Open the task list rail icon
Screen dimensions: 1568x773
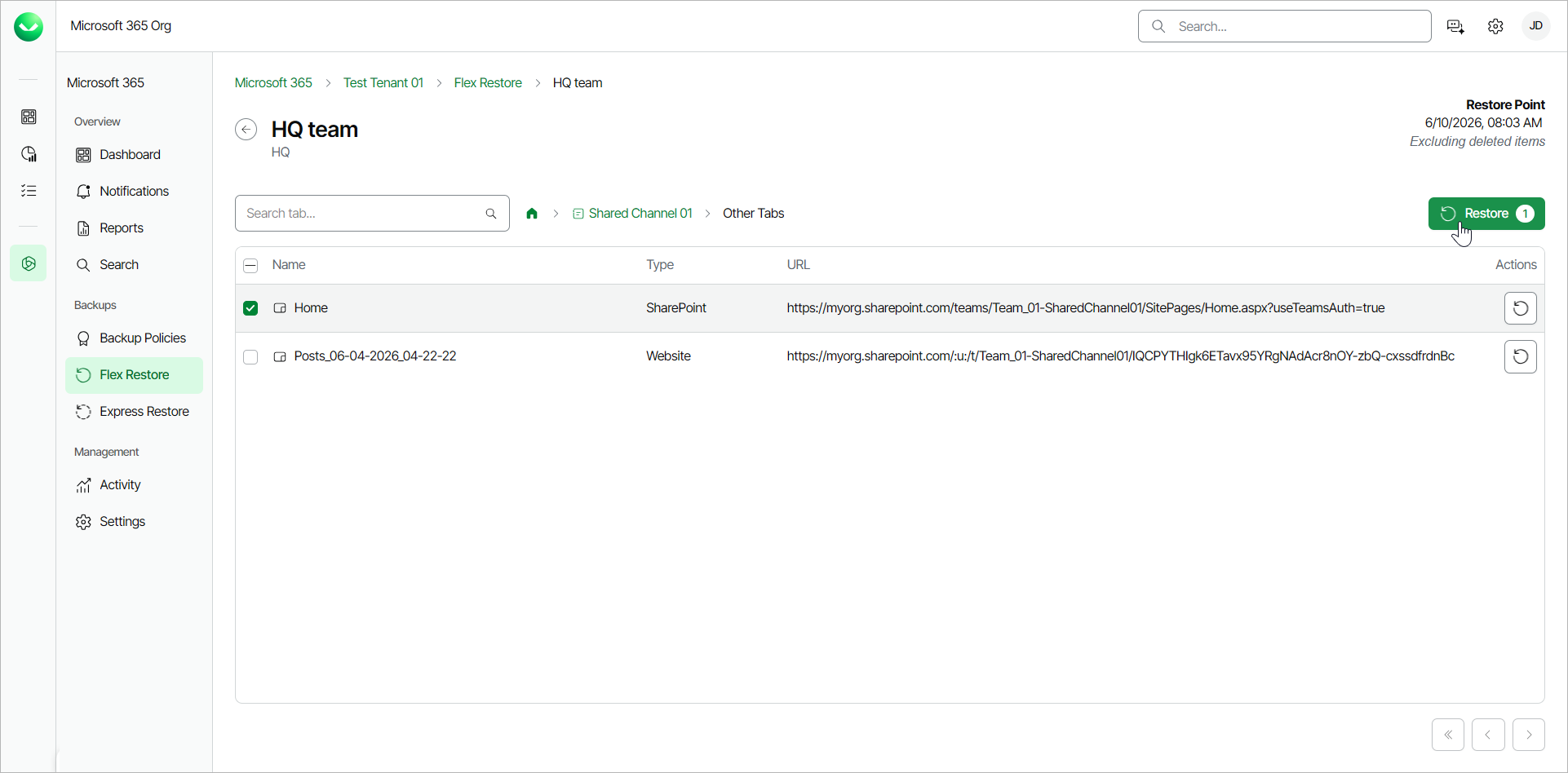[29, 191]
